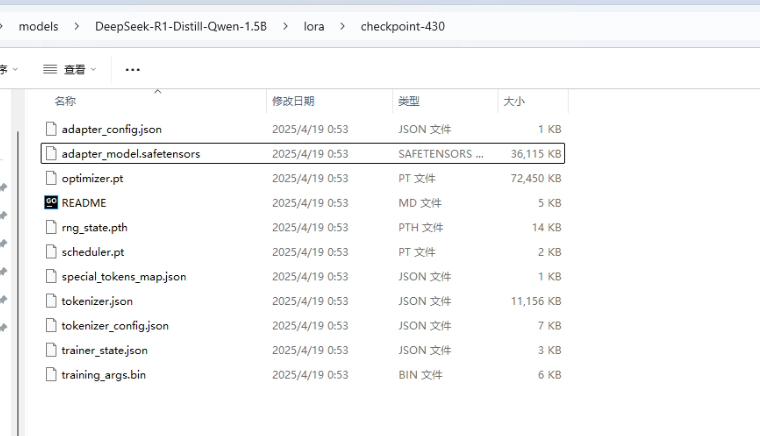Click the 3 KB size value
This screenshot has width=760, height=436.
point(550,350)
